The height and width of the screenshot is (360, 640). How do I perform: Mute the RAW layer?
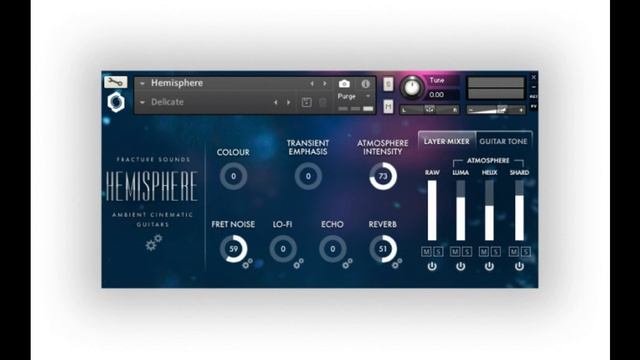coord(427,251)
